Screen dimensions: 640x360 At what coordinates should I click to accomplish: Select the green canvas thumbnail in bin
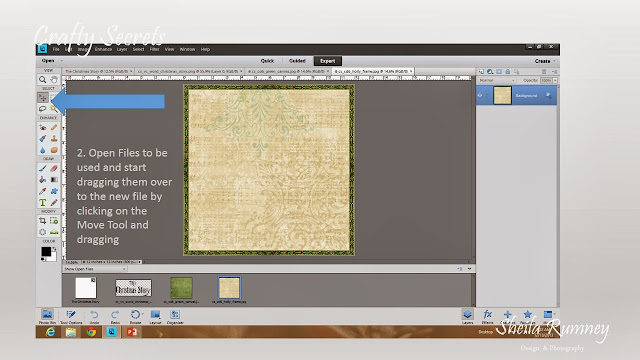click(x=181, y=287)
